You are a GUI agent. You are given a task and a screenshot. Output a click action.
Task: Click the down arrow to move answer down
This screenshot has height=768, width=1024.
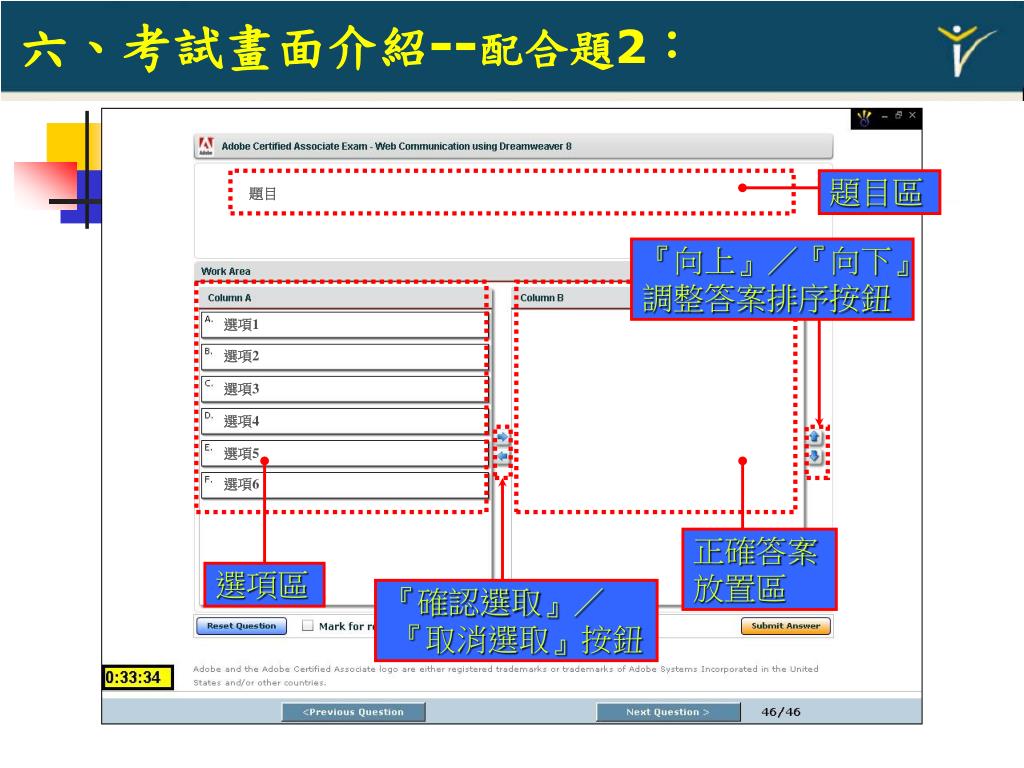point(814,456)
